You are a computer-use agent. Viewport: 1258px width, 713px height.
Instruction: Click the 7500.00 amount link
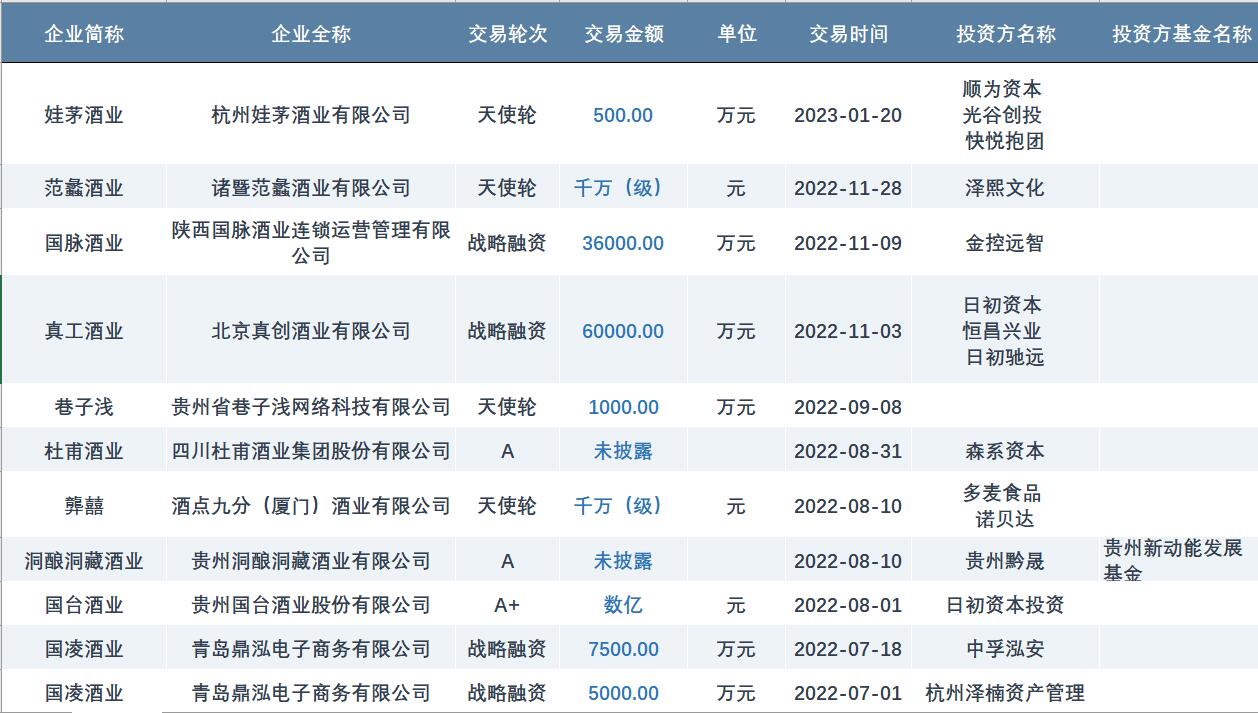pos(623,649)
